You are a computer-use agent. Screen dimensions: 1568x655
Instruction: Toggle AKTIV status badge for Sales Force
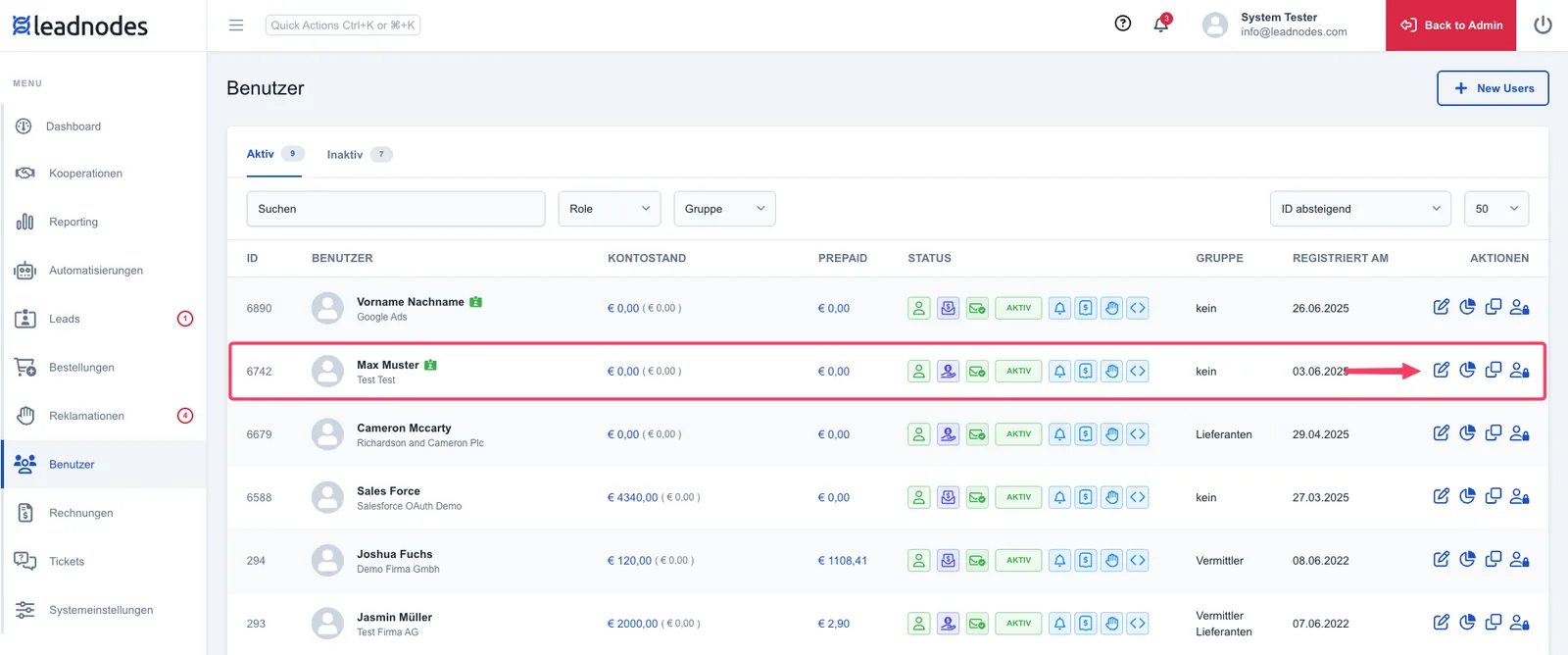1018,497
